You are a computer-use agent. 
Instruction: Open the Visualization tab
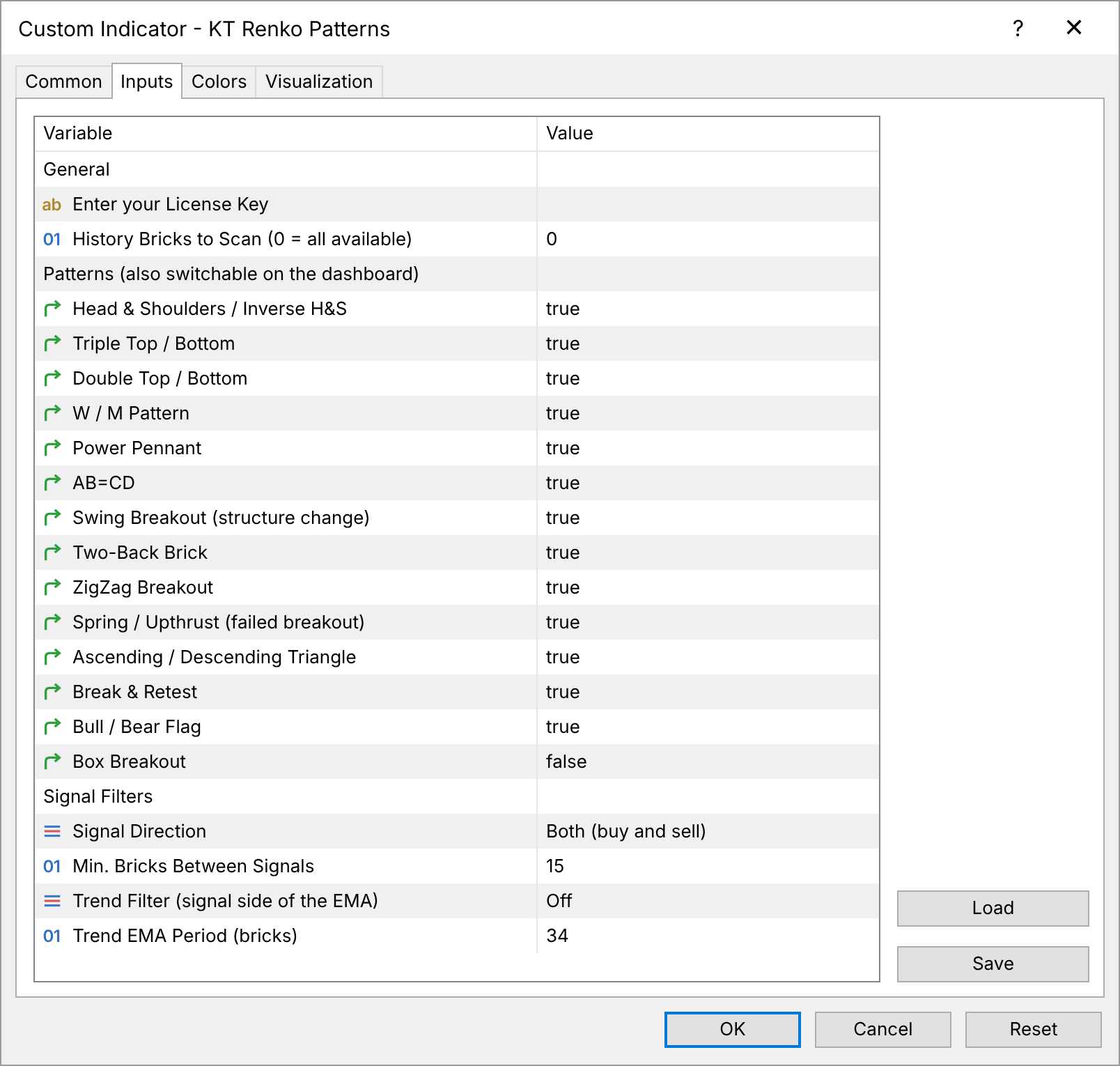[319, 82]
